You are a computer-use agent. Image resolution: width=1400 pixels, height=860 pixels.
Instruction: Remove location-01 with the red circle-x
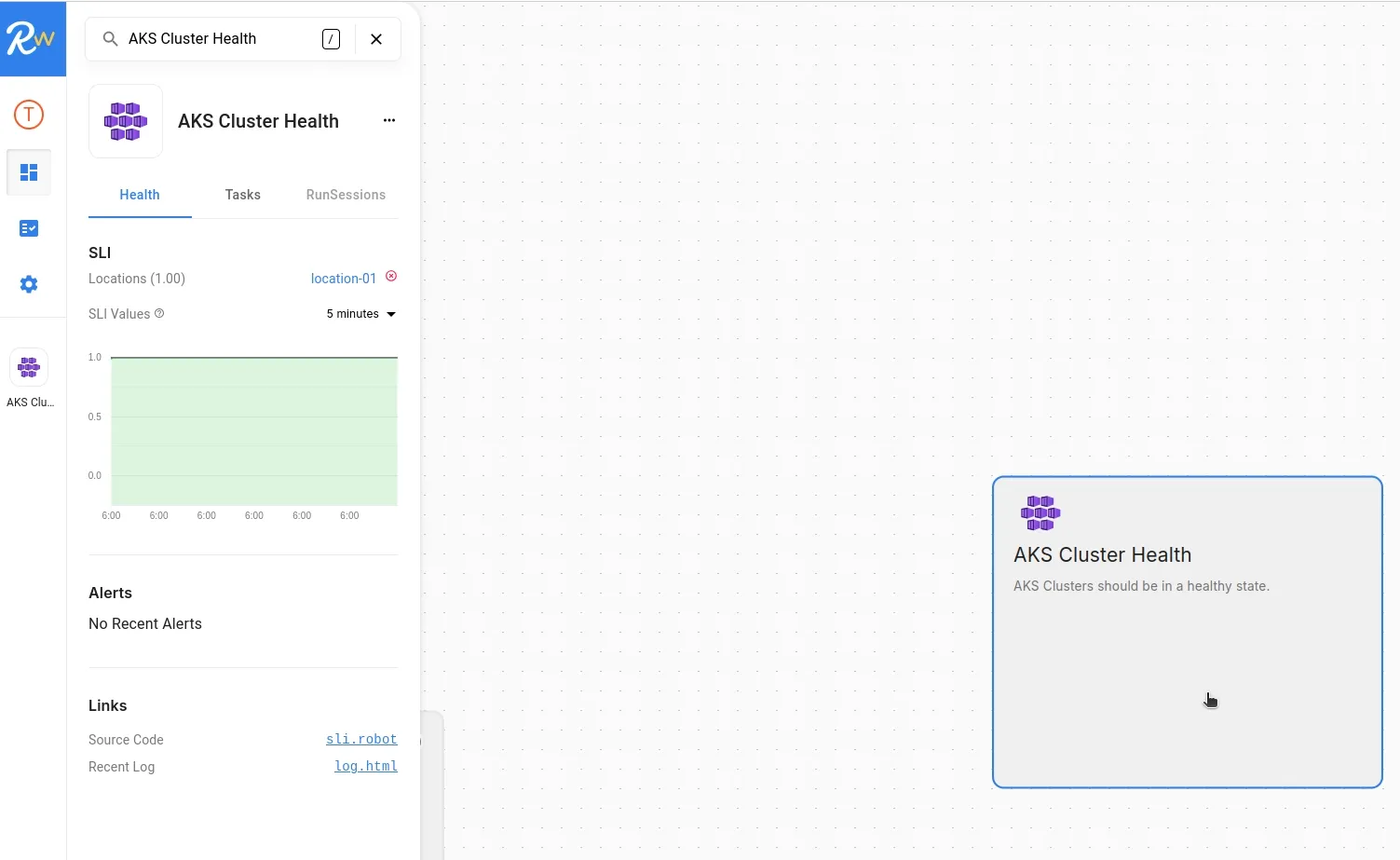click(390, 276)
